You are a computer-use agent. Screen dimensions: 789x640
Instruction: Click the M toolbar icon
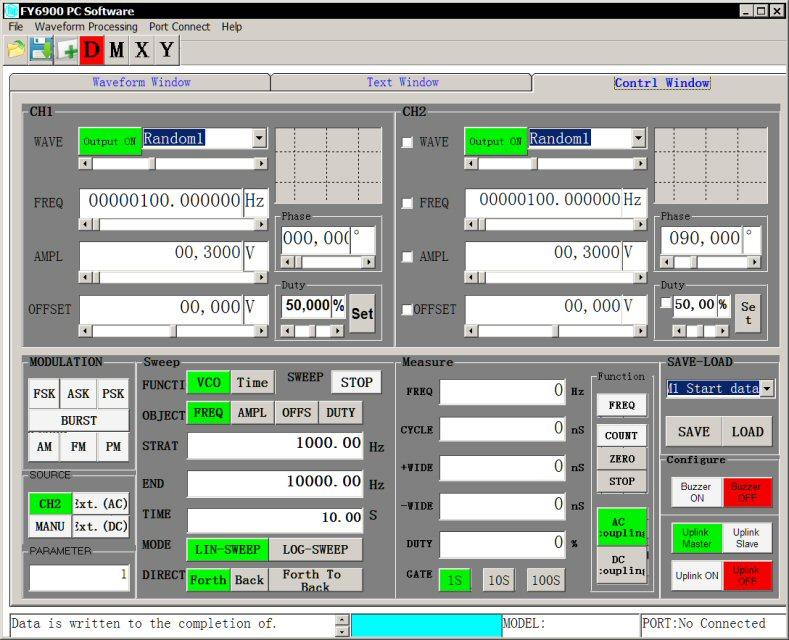117,50
